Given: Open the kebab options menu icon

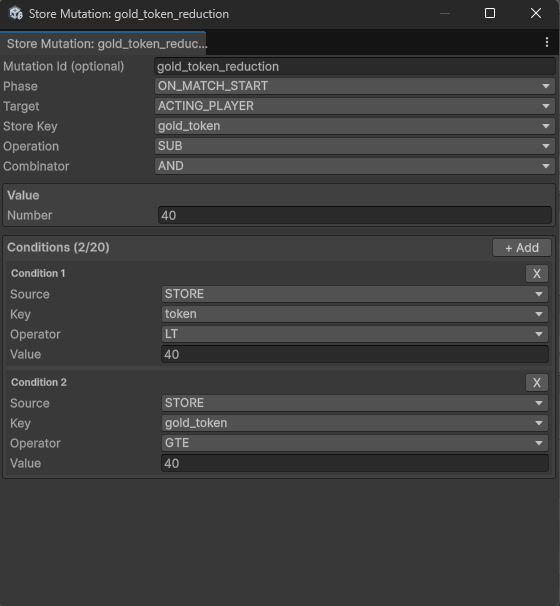Looking at the screenshot, I should pyautogui.click(x=546, y=42).
